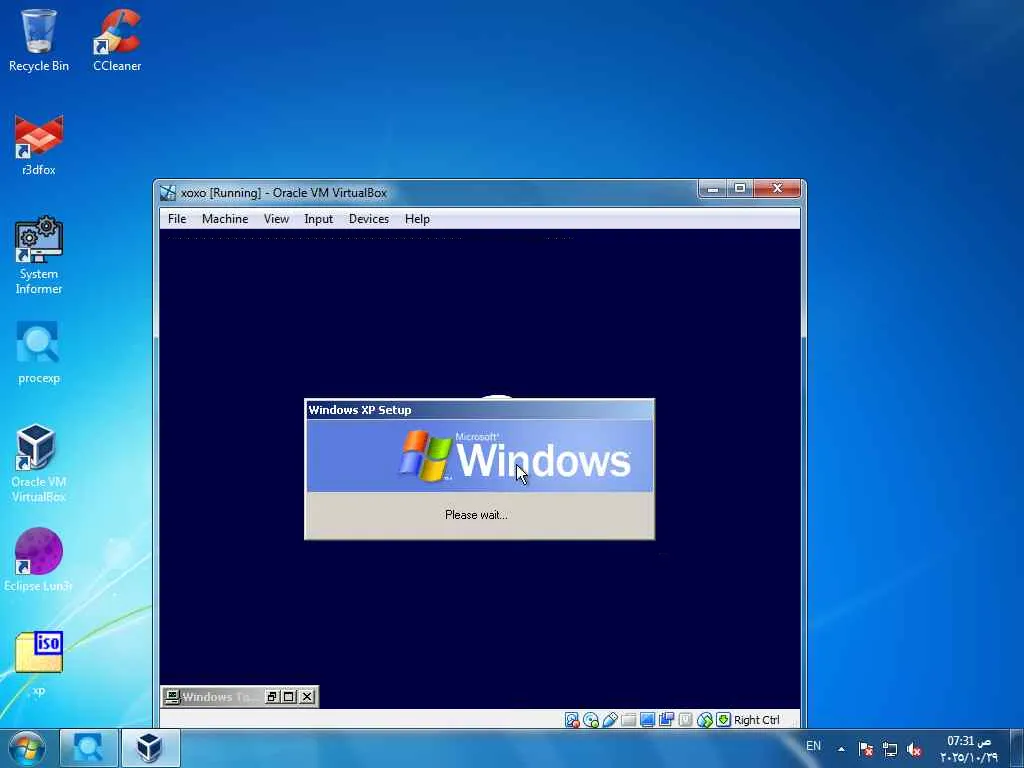The height and width of the screenshot is (768, 1024).
Task: Click the xoxo [Running] VirtualBox title bar
Action: coord(428,193)
